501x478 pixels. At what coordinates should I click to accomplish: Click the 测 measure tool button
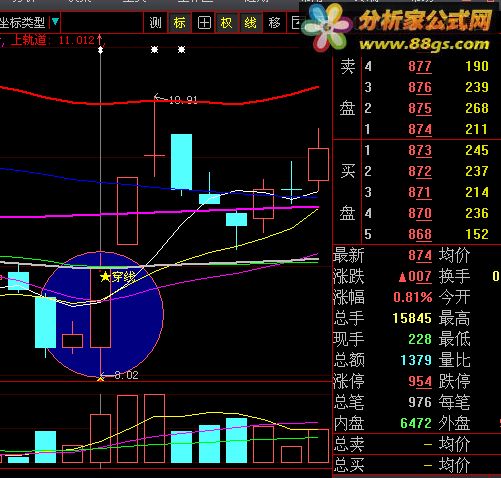click(x=155, y=23)
